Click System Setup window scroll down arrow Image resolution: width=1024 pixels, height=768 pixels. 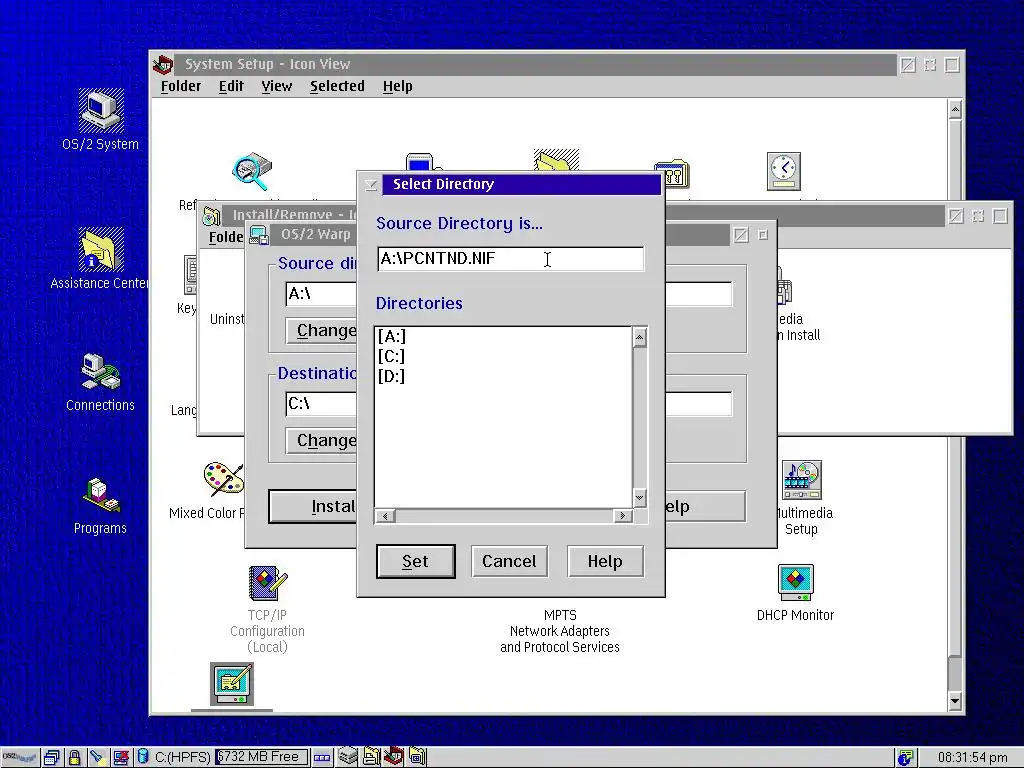tap(955, 701)
